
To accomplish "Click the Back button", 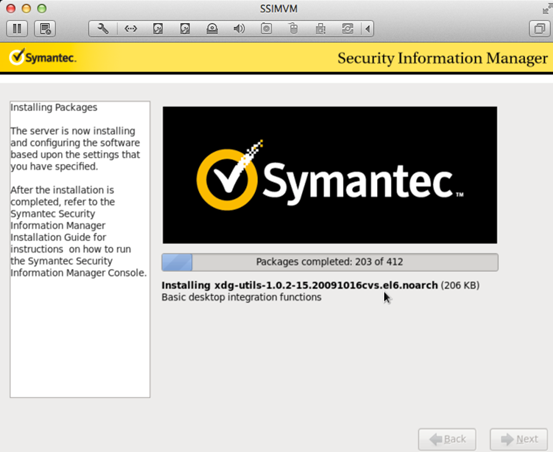I will 447,439.
